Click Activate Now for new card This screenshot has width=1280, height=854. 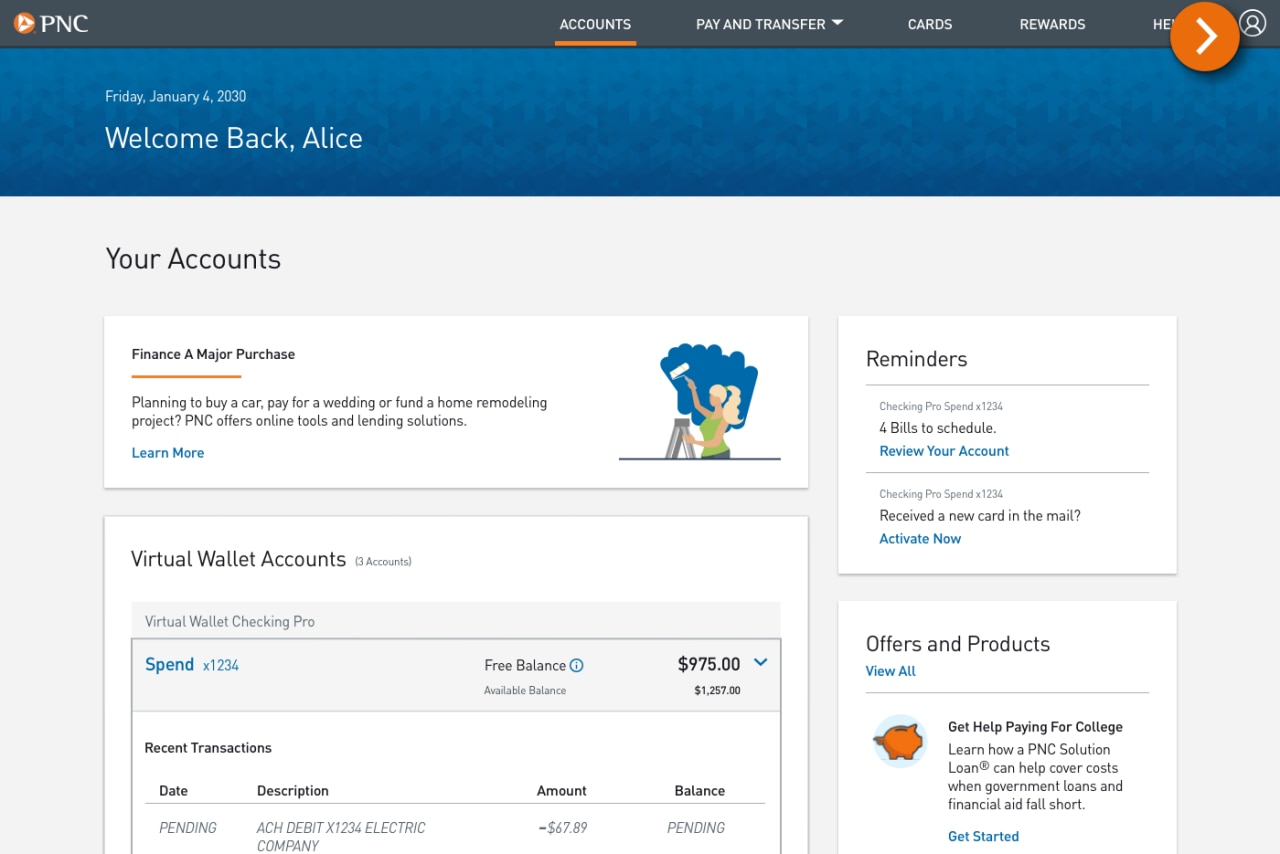pos(919,538)
